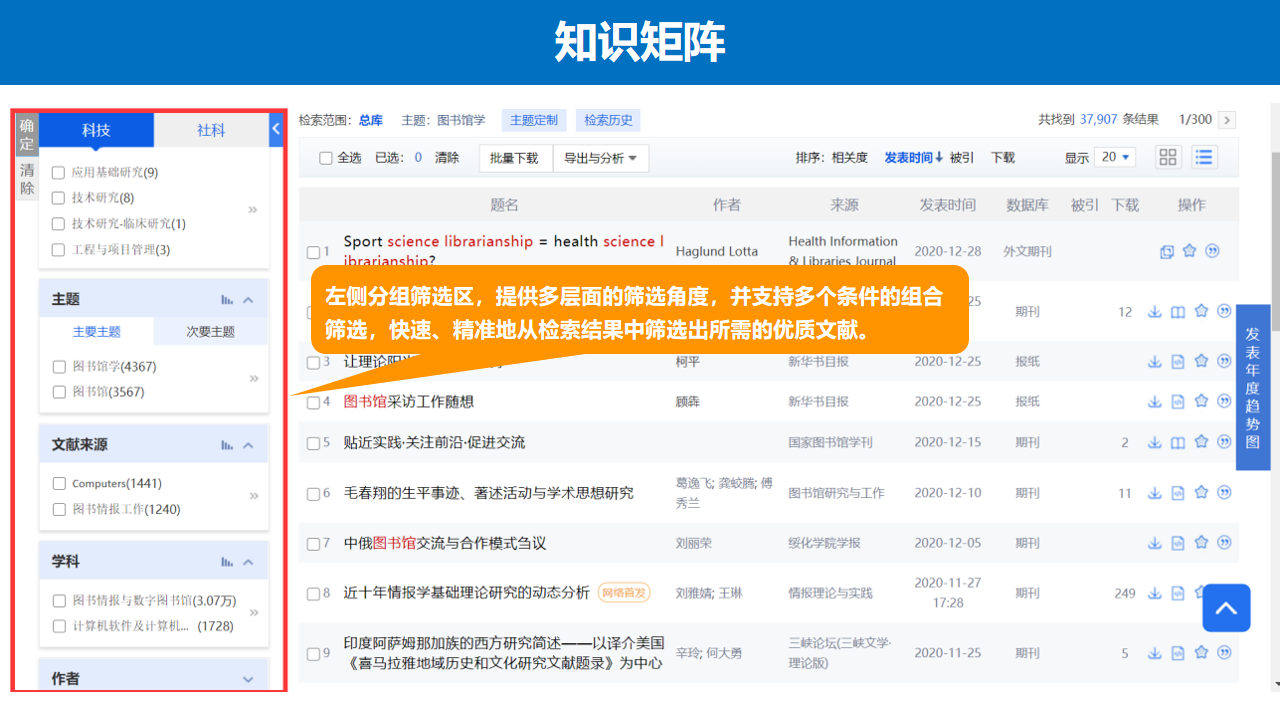The height and width of the screenshot is (720, 1280).
Task: Cite result 5 using the quote icon
Action: [x=1224, y=442]
